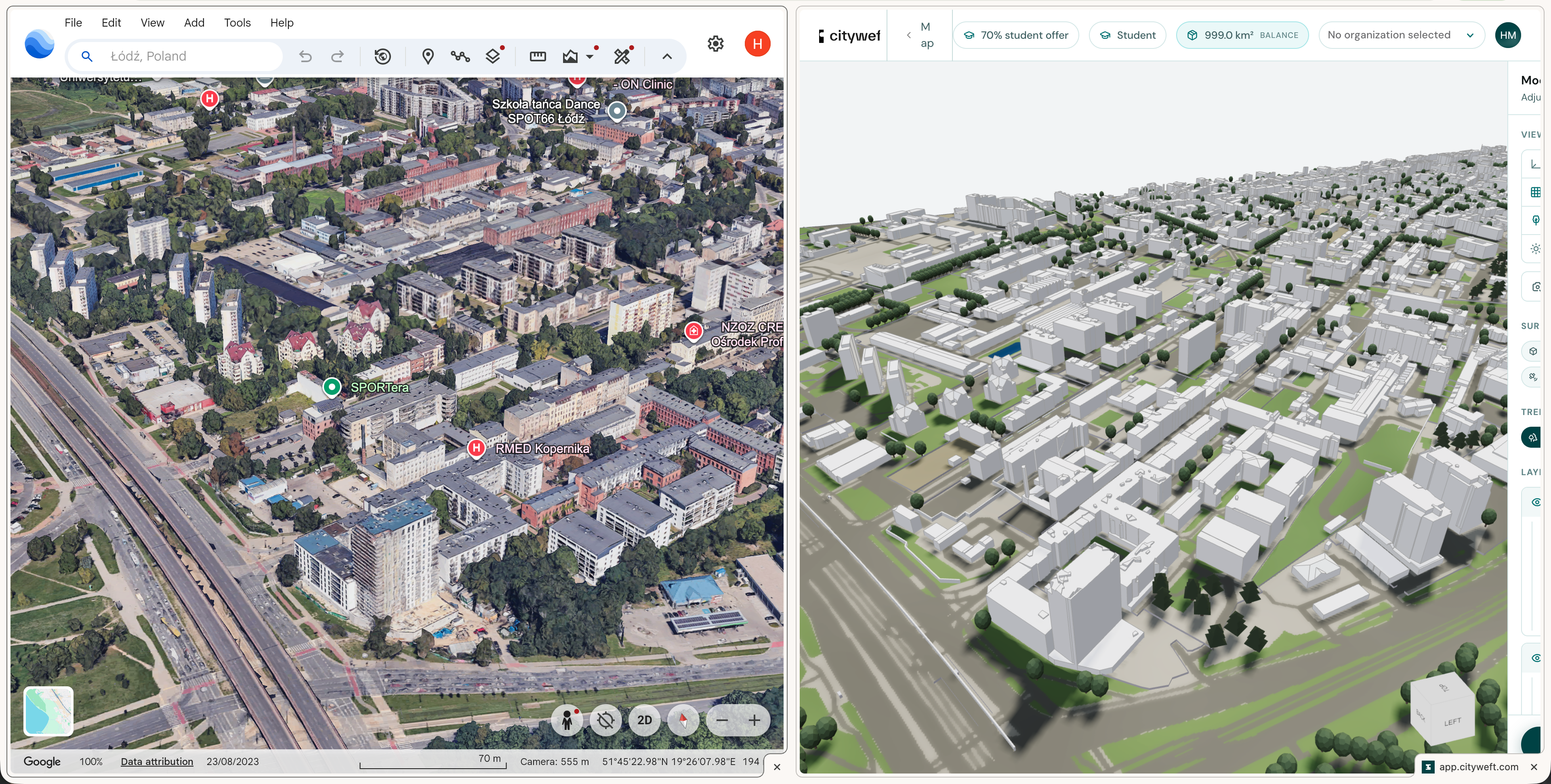Expand the terrain tool dropdown arrow
The width and height of the screenshot is (1551, 784).
pos(589,57)
